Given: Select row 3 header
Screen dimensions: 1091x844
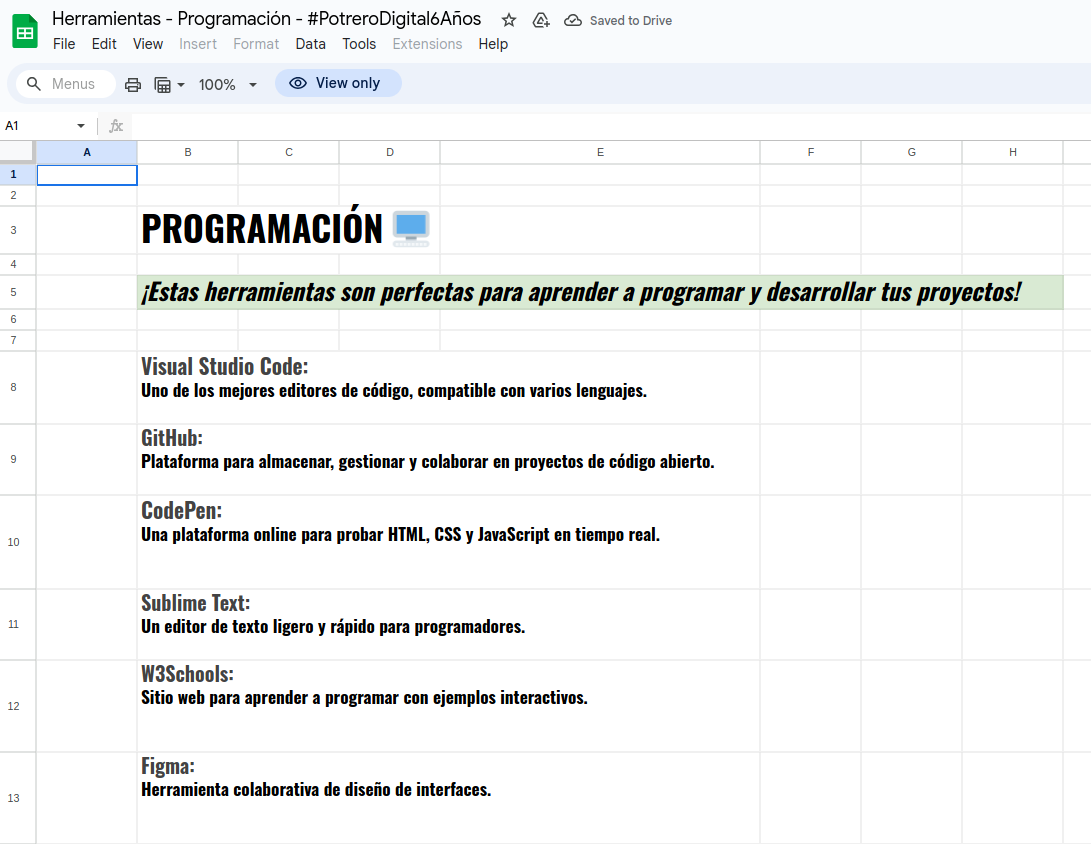Looking at the screenshot, I should 17,230.
